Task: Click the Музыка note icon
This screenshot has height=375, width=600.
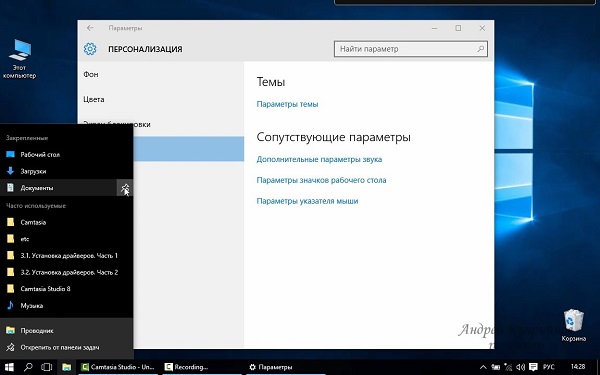Action: [x=11, y=305]
